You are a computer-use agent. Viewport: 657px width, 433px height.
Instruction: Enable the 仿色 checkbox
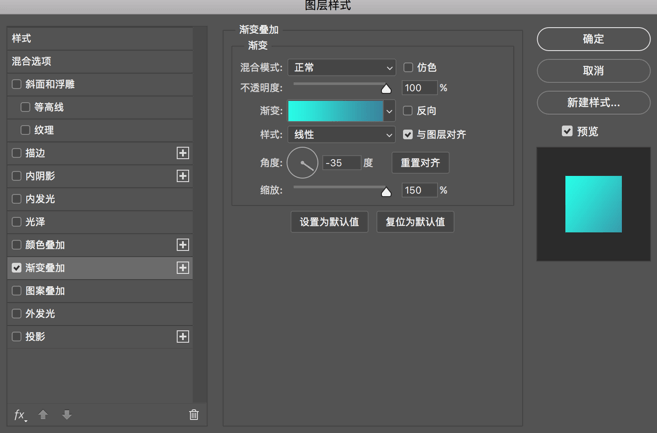pos(408,68)
